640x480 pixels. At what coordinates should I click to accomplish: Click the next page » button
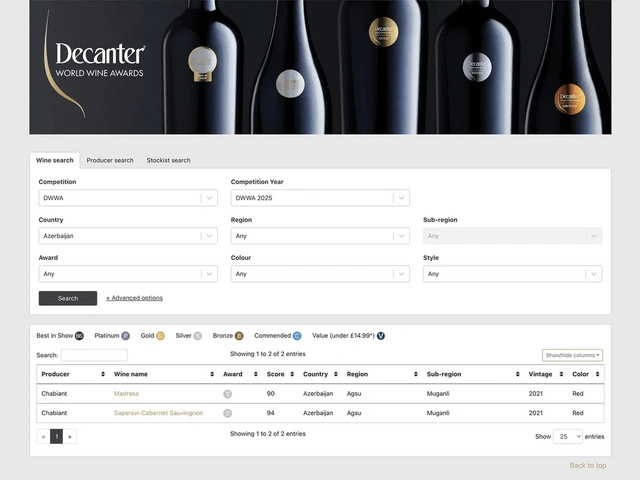point(70,436)
